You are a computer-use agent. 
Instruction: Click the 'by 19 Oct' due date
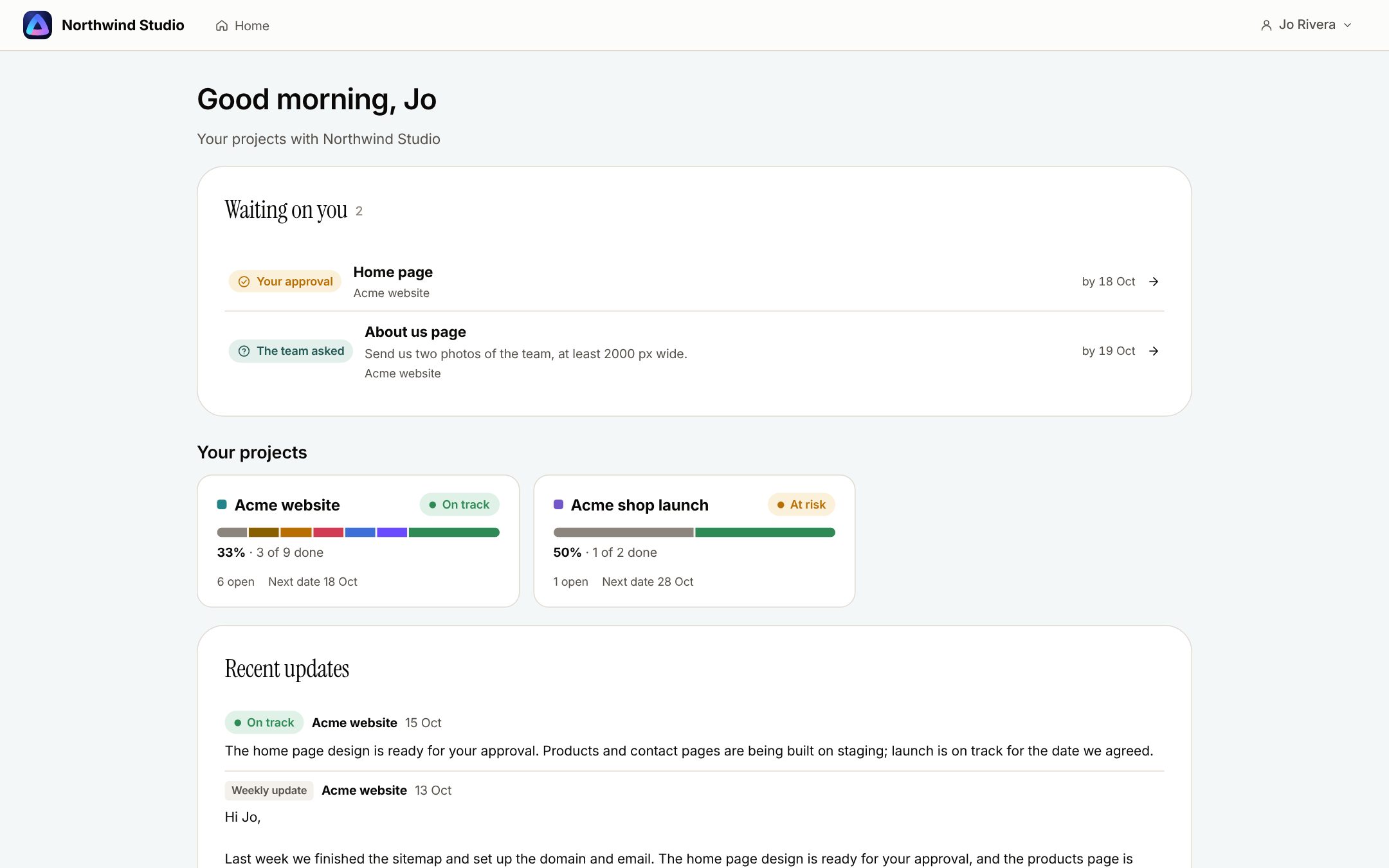[1109, 351]
